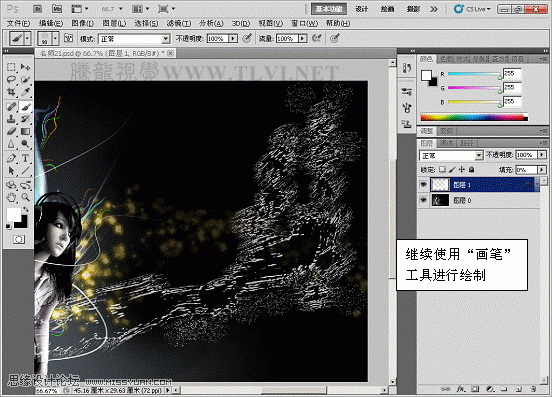Swap foreground and background colors
The image size is (552, 397).
[x=26, y=210]
